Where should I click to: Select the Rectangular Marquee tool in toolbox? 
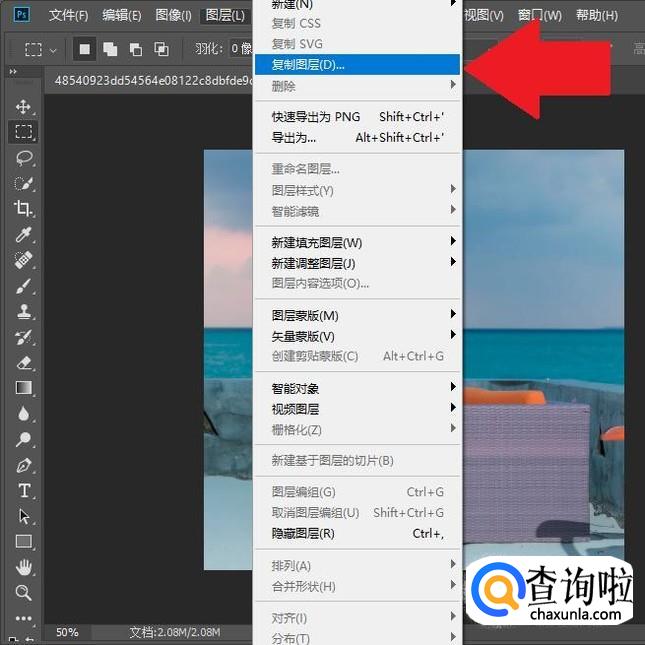[23, 132]
